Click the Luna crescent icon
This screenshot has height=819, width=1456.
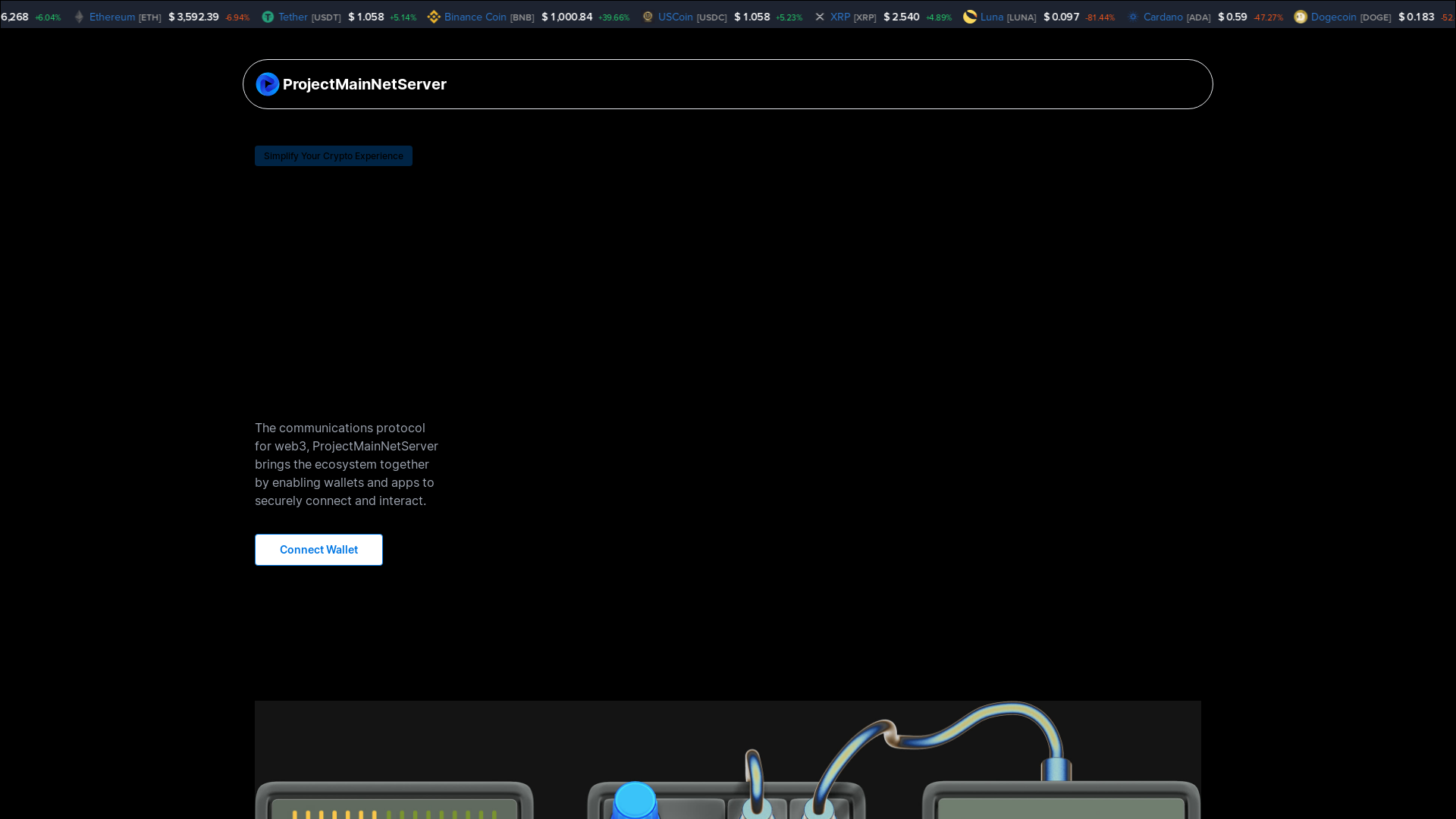(x=970, y=17)
